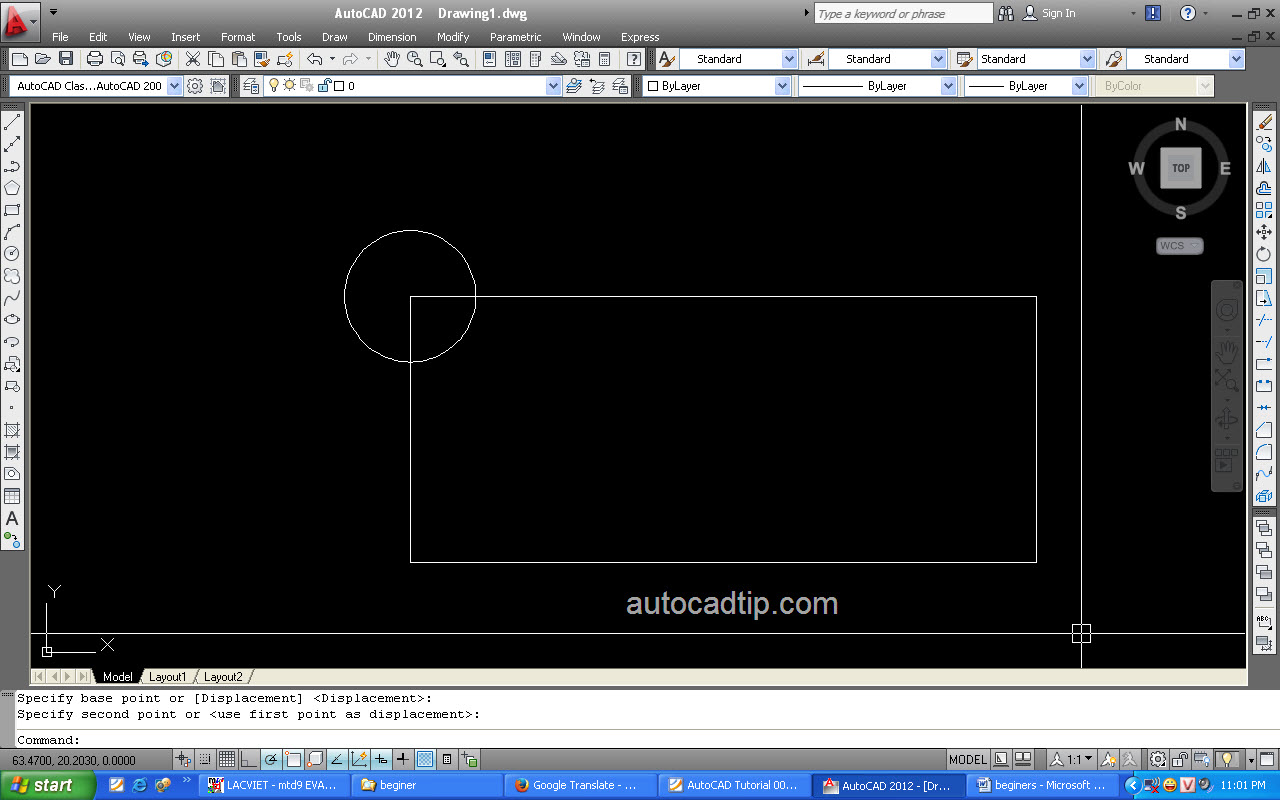Select the Line tool in Draw toolbar
1280x800 pixels.
[x=12, y=122]
